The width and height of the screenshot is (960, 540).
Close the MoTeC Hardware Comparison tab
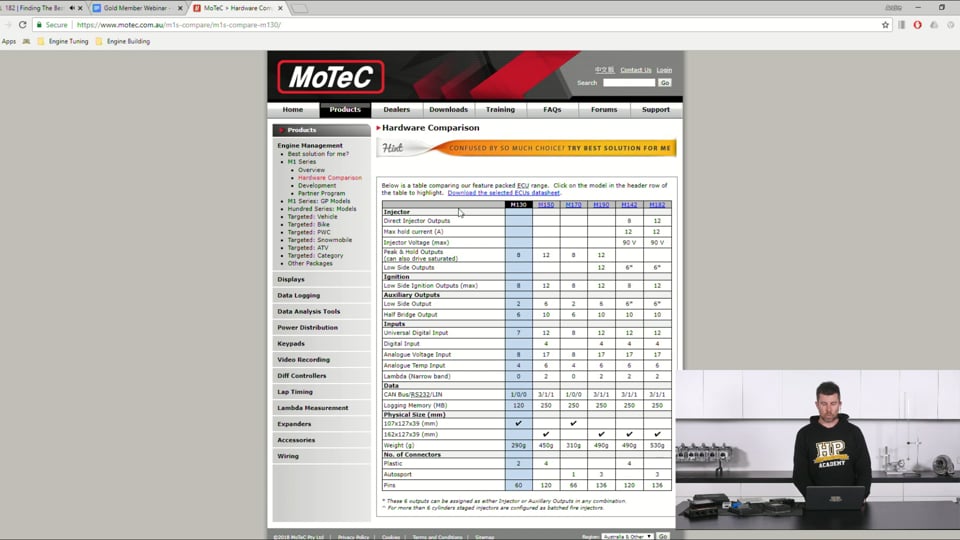pyautogui.click(x=280, y=8)
